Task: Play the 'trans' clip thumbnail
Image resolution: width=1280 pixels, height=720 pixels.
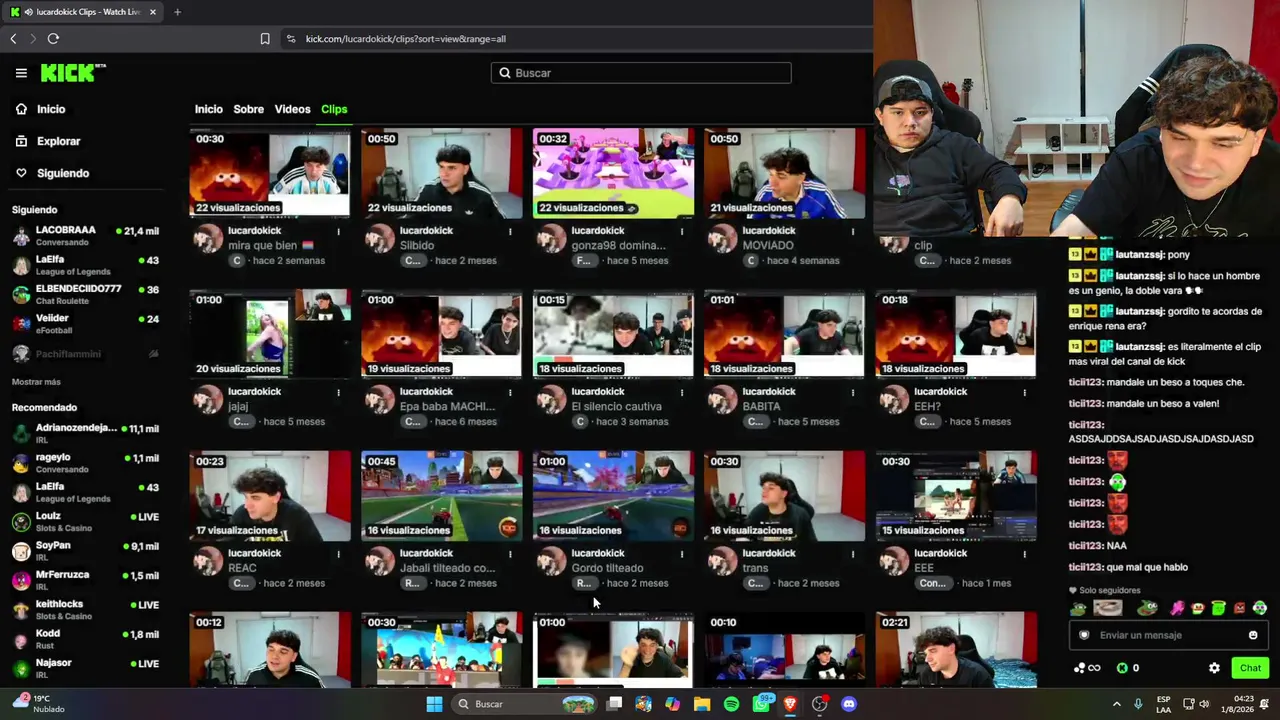Action: 785,495
